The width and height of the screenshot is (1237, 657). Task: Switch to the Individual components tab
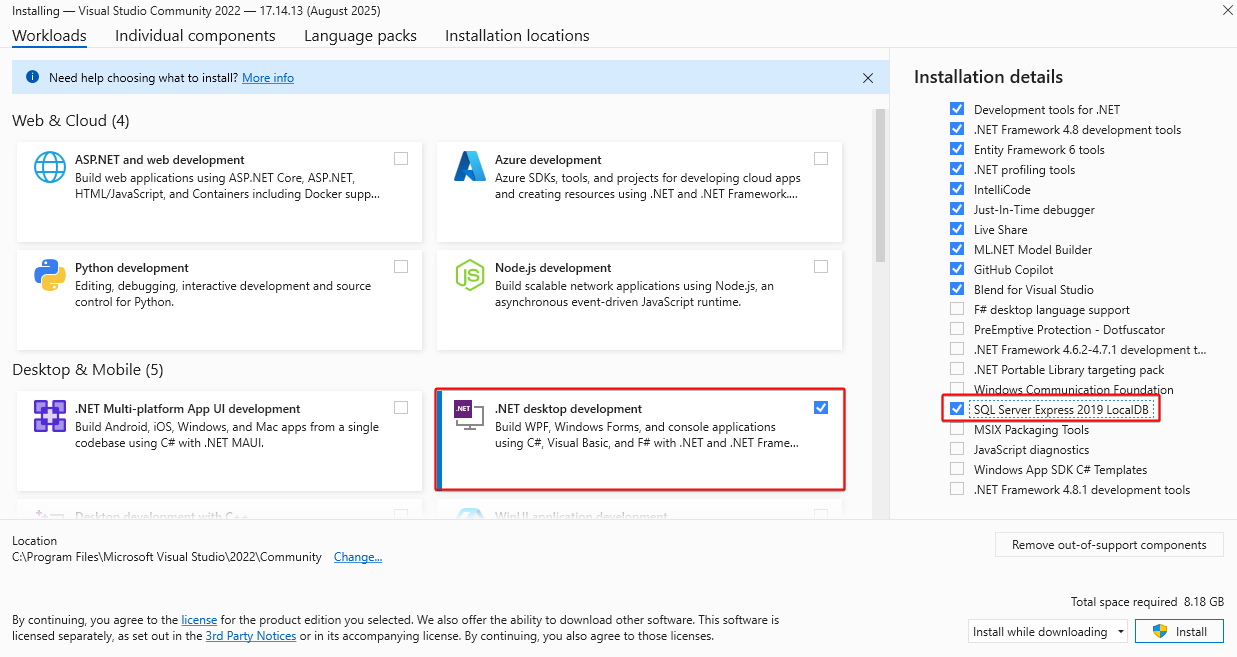[x=195, y=35]
